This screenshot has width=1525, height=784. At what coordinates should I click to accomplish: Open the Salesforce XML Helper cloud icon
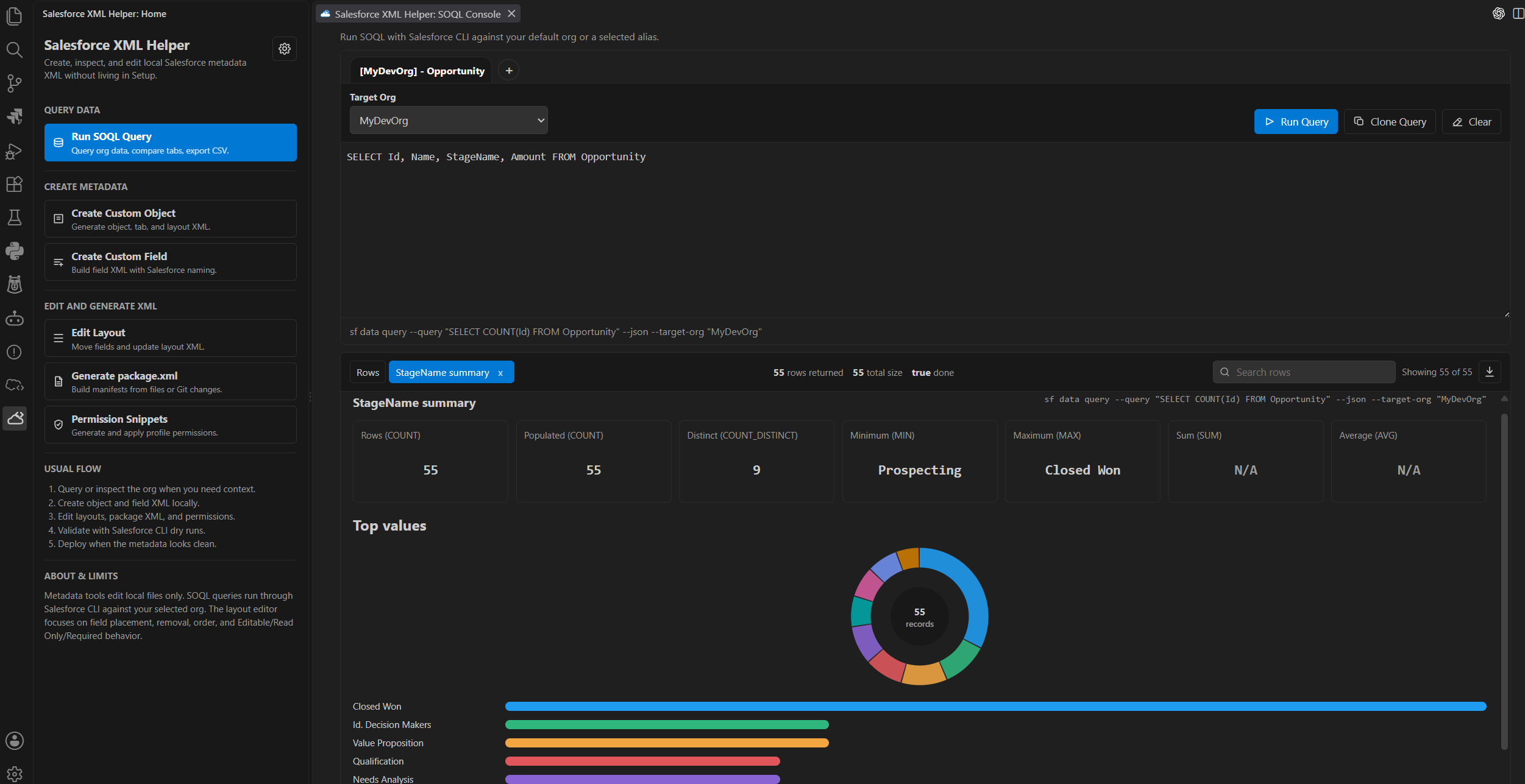(15, 418)
